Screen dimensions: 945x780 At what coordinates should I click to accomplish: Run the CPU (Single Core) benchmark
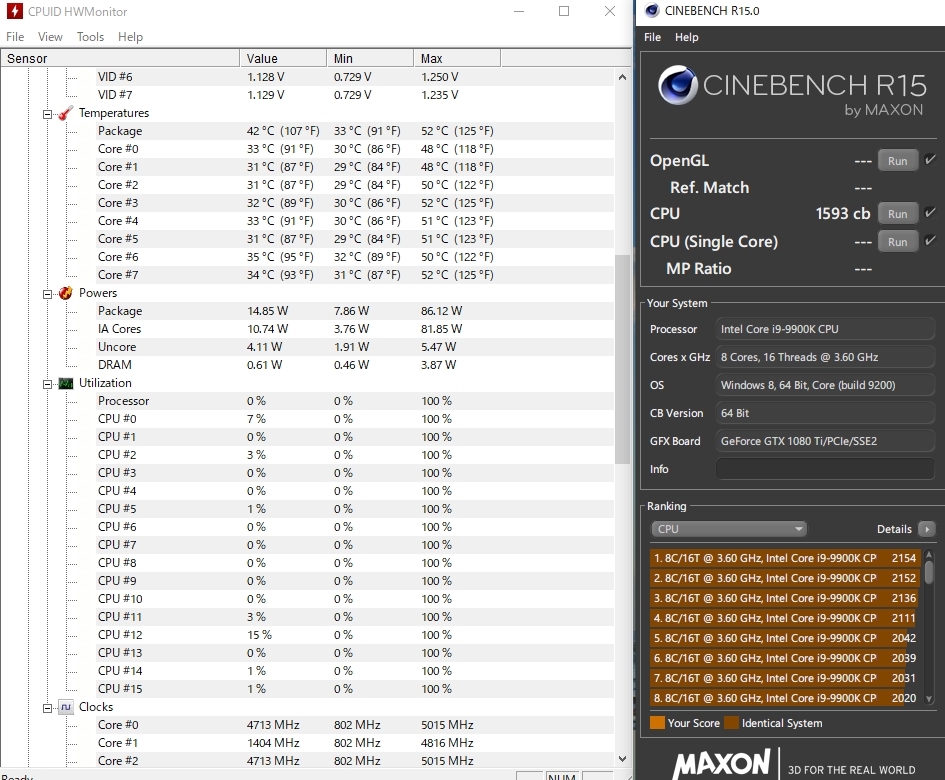pos(897,242)
